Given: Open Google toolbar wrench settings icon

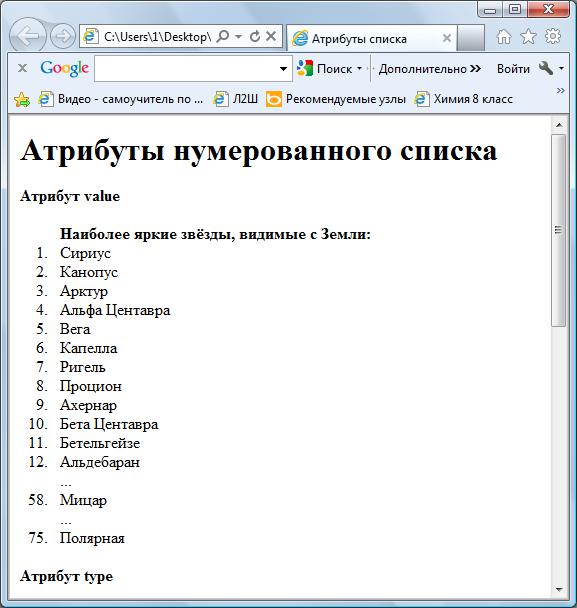Looking at the screenshot, I should (x=545, y=69).
